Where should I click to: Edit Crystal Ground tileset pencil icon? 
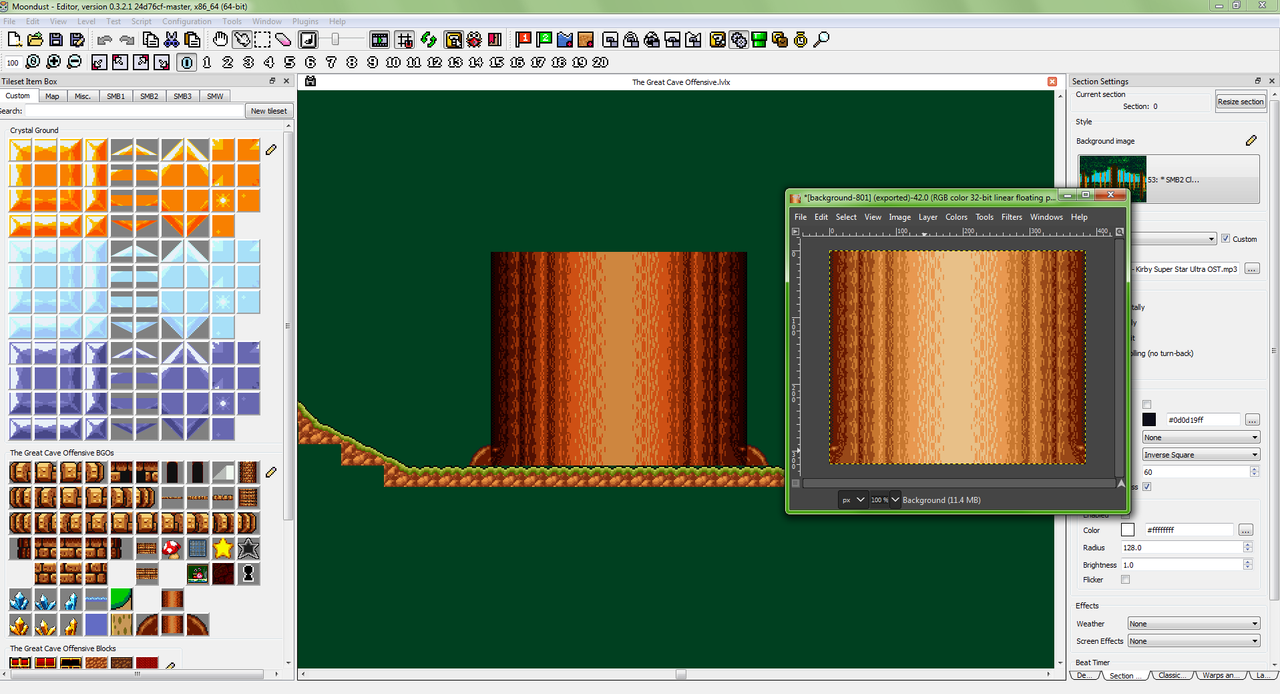point(271,150)
